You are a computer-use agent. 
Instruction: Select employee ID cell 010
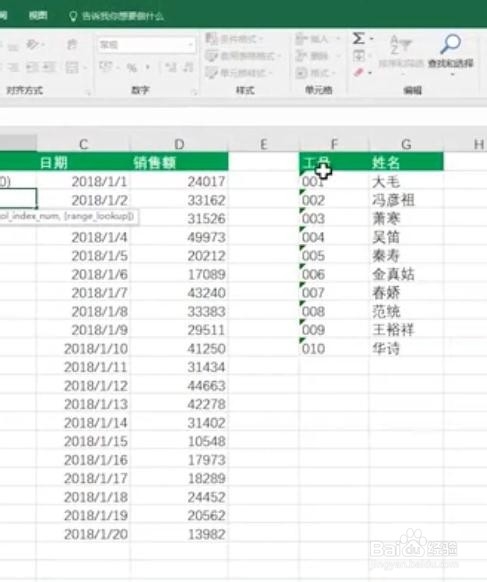click(x=334, y=348)
